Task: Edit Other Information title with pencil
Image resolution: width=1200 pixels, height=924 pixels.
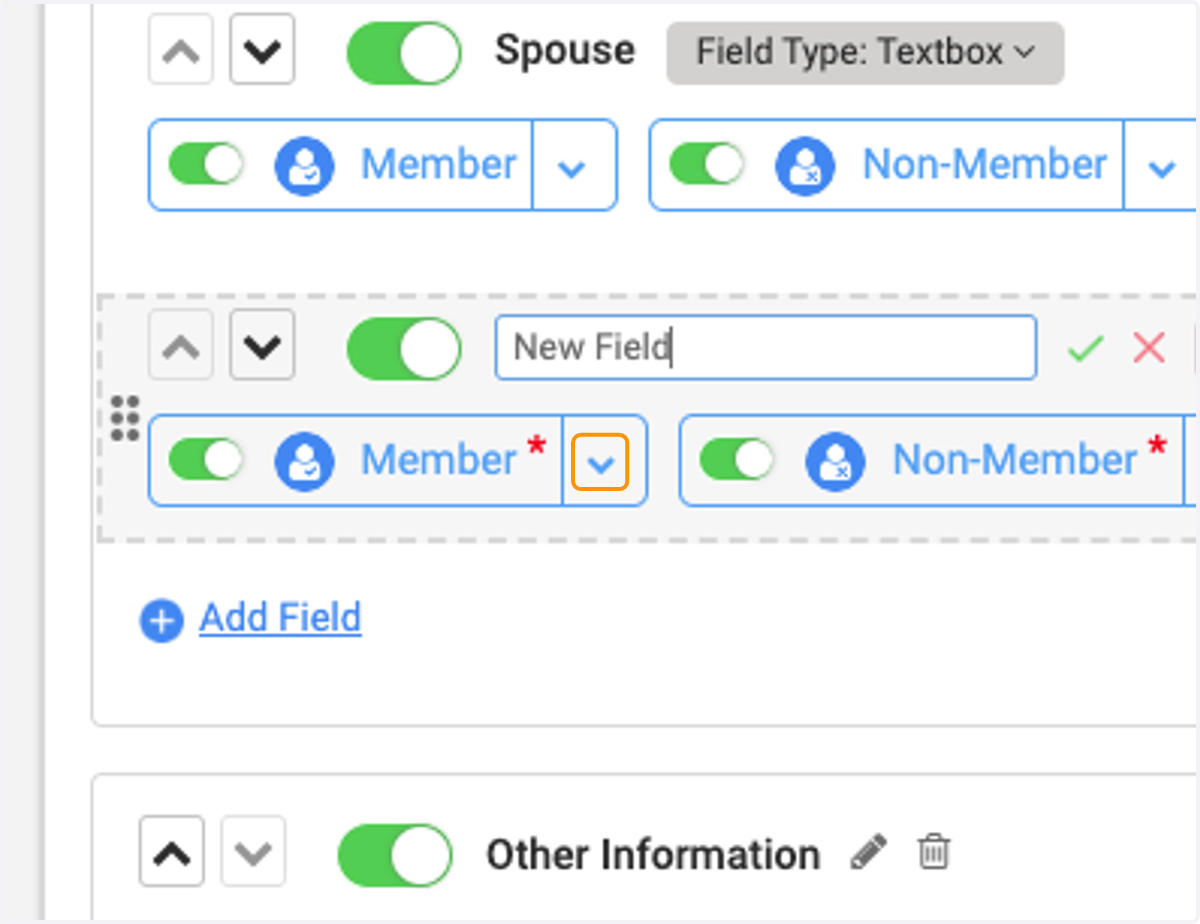Action: tap(868, 853)
